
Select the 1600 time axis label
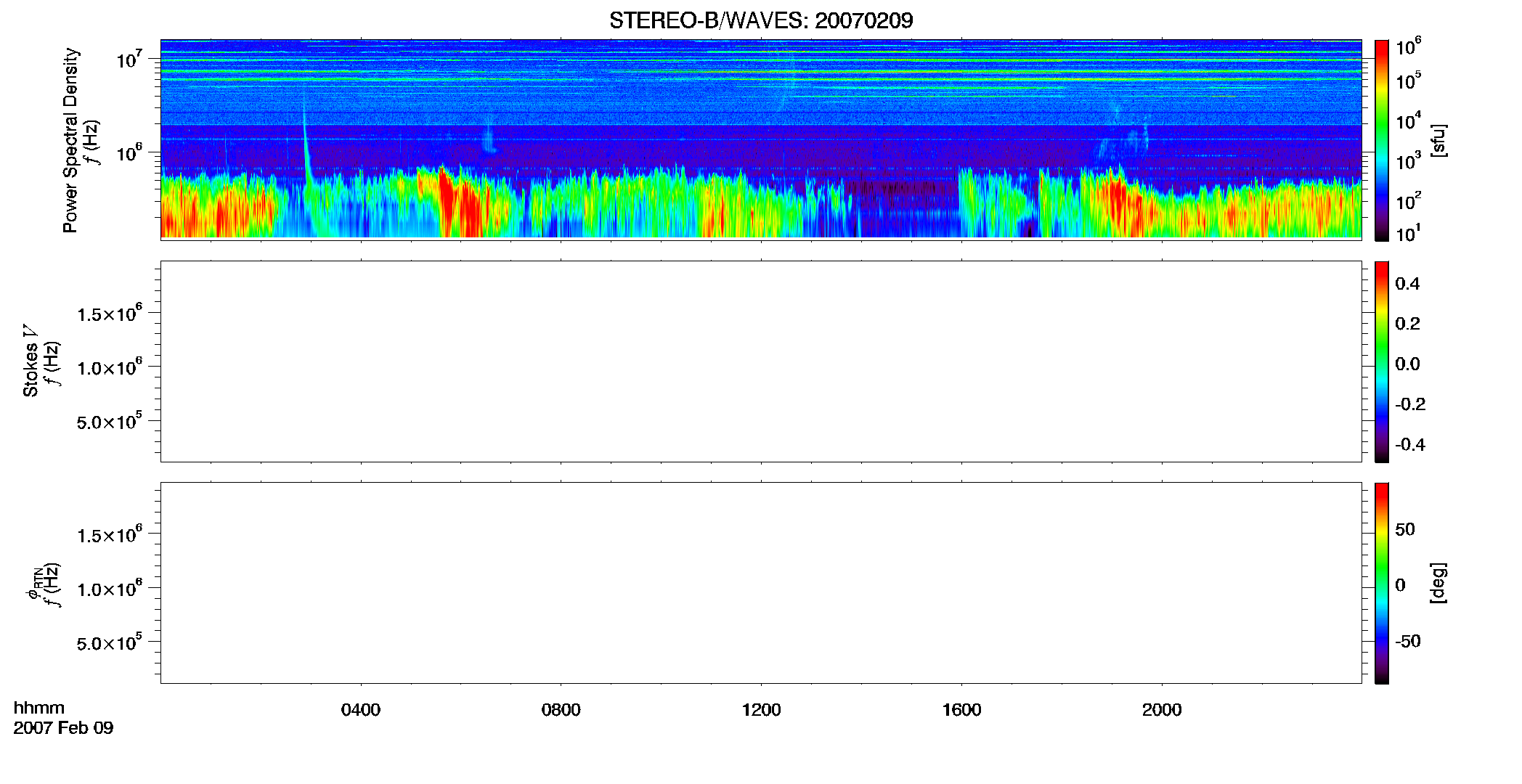pos(962,710)
